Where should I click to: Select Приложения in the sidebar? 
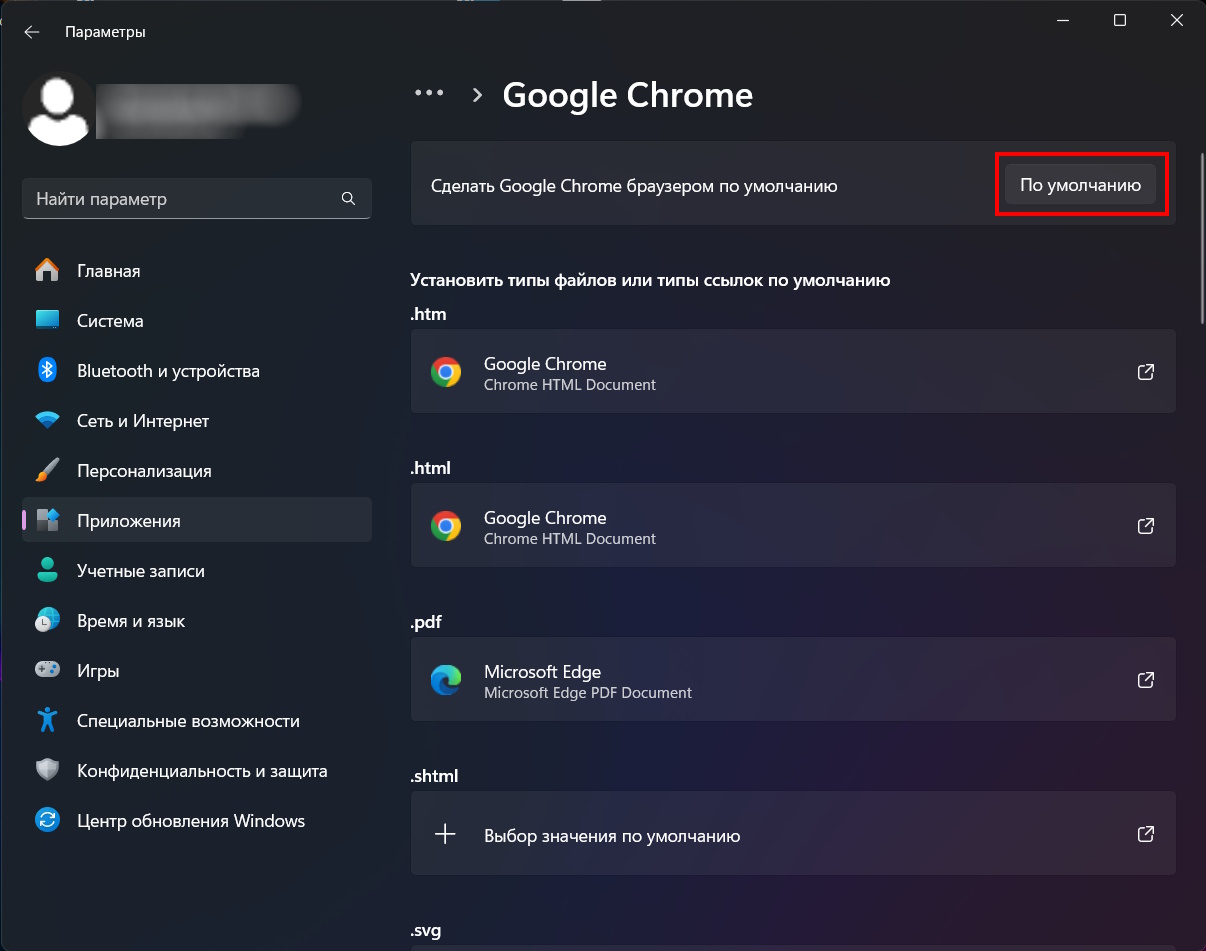(197, 521)
